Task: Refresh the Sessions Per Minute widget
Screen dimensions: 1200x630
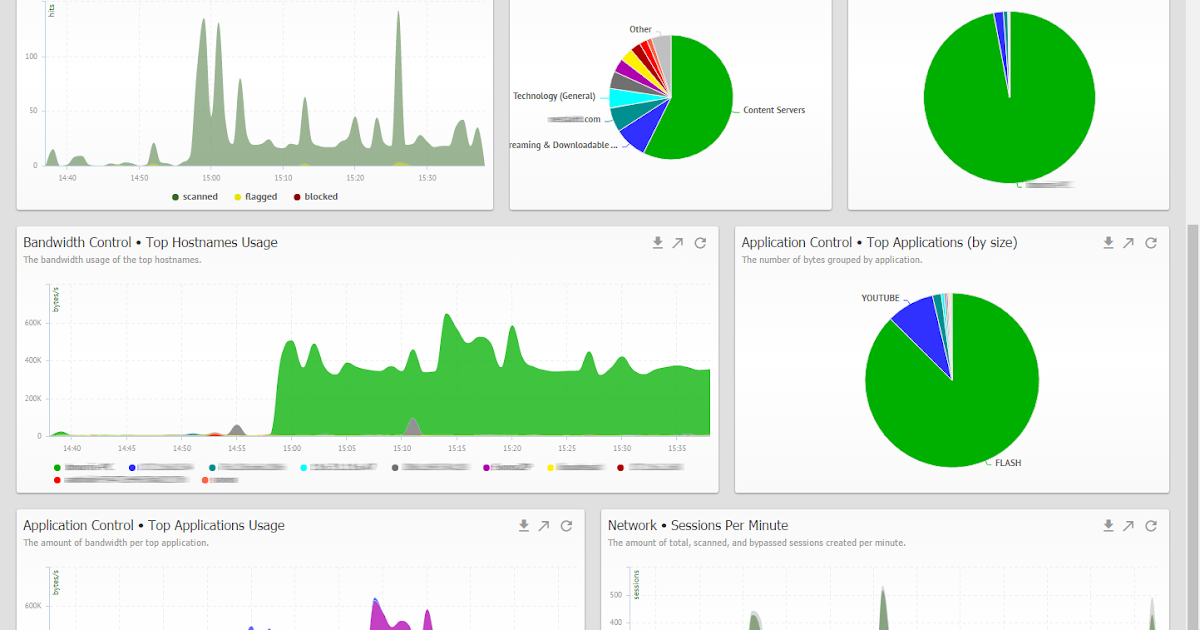Action: tap(1151, 525)
